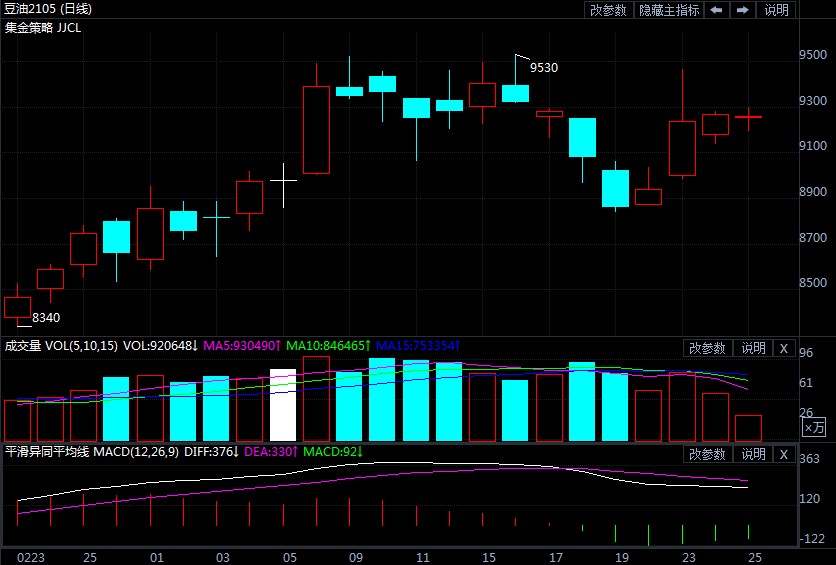The image size is (836, 565).
Task: Open 改参数 for the main chart
Action: pos(608,10)
